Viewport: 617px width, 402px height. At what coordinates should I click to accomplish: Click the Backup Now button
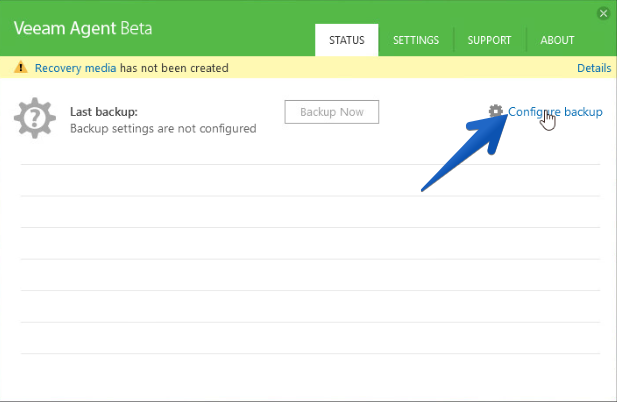[x=332, y=112]
